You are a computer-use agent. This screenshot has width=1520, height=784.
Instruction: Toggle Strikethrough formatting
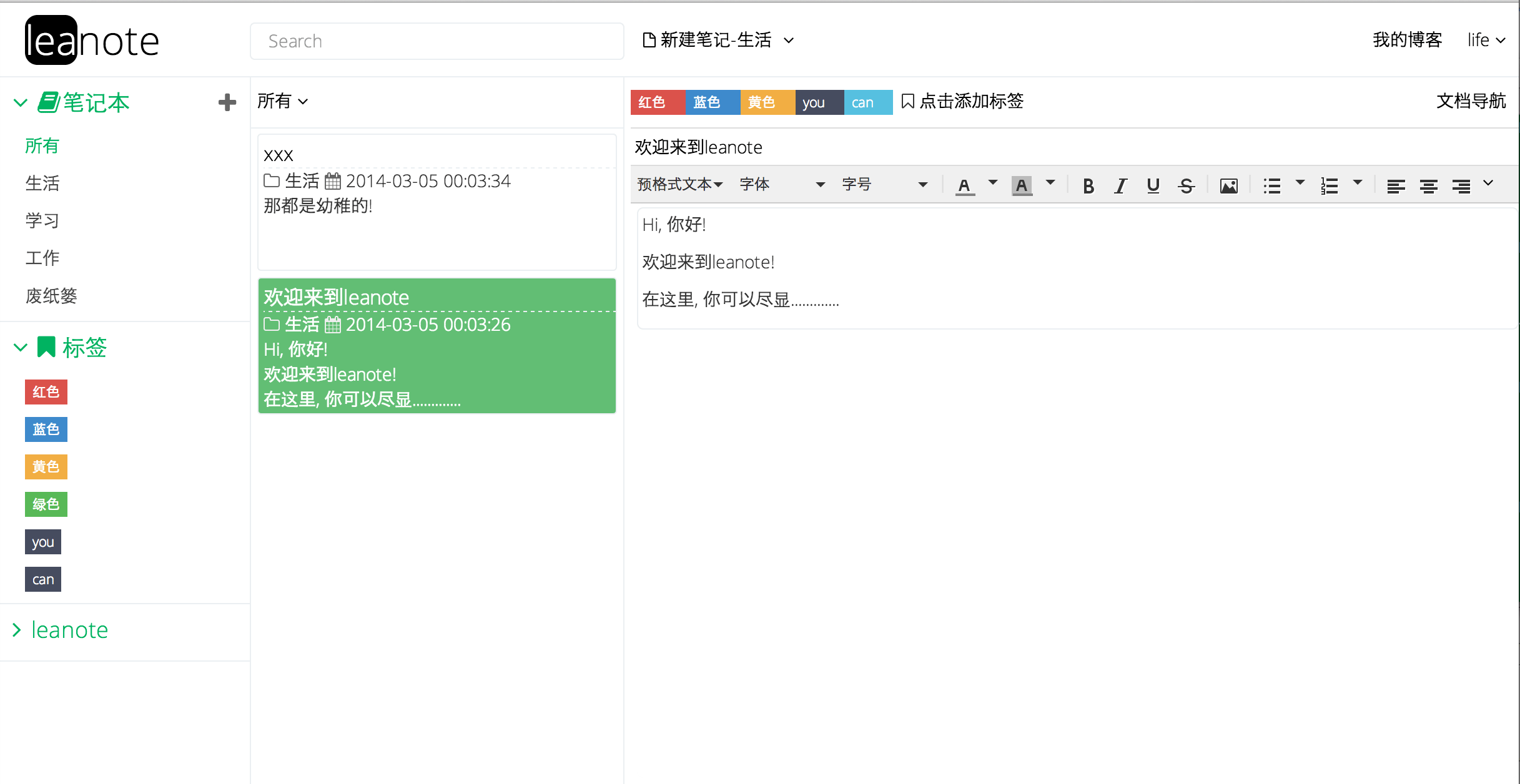1186,185
